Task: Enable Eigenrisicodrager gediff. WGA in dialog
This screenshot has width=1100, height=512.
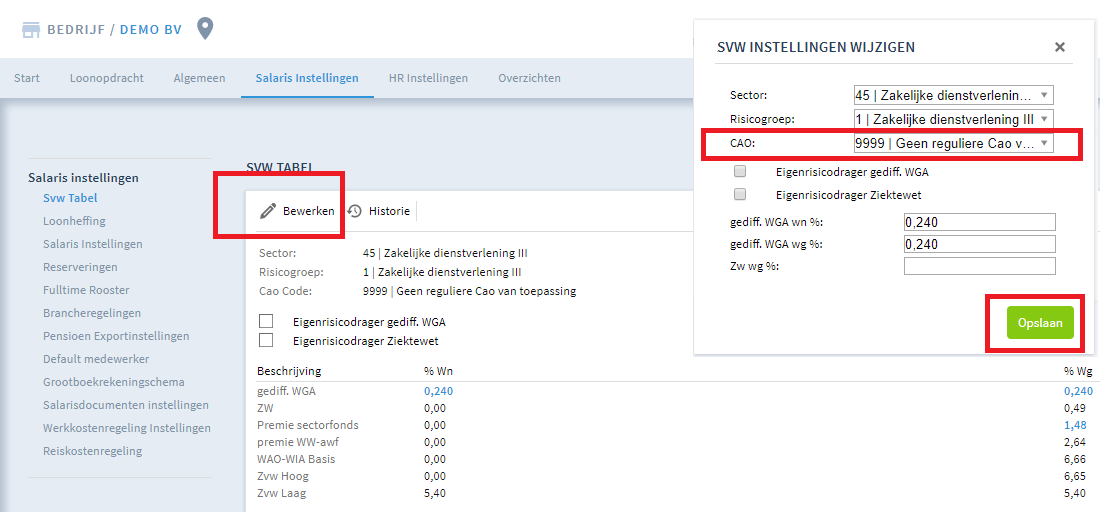Action: tap(739, 171)
